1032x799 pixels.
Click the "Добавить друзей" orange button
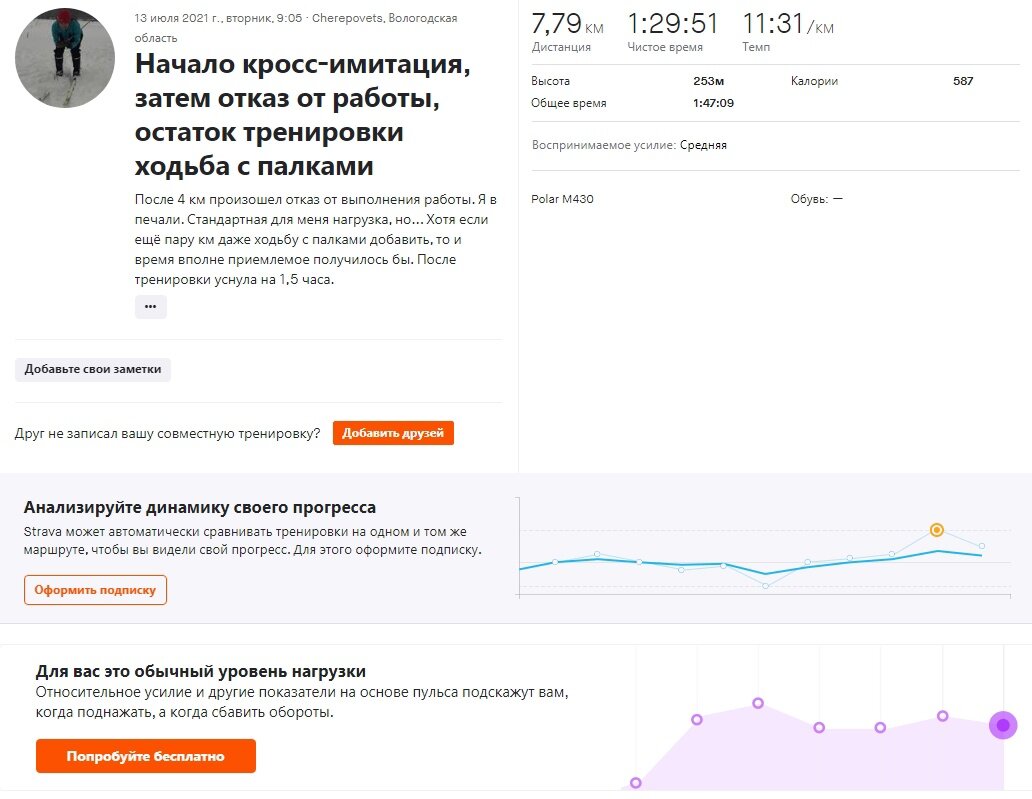[x=392, y=432]
